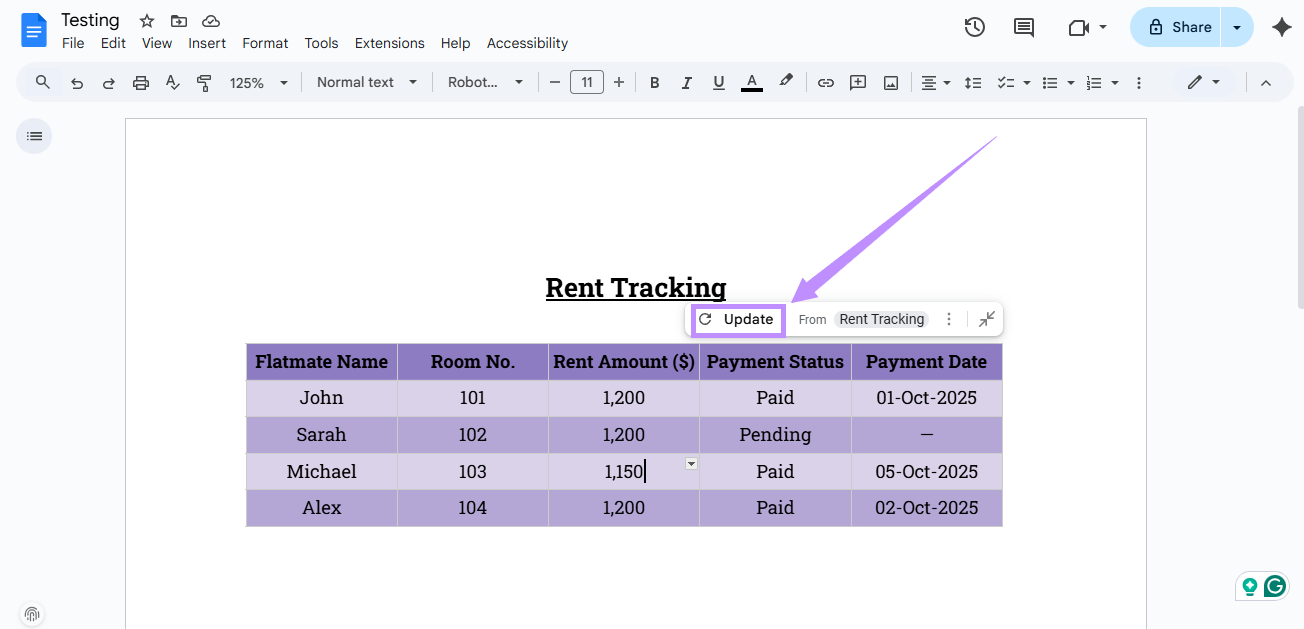Click the dropdown arrow in Michael's rent cell
Viewport: 1304px width, 629px height.
690,463
